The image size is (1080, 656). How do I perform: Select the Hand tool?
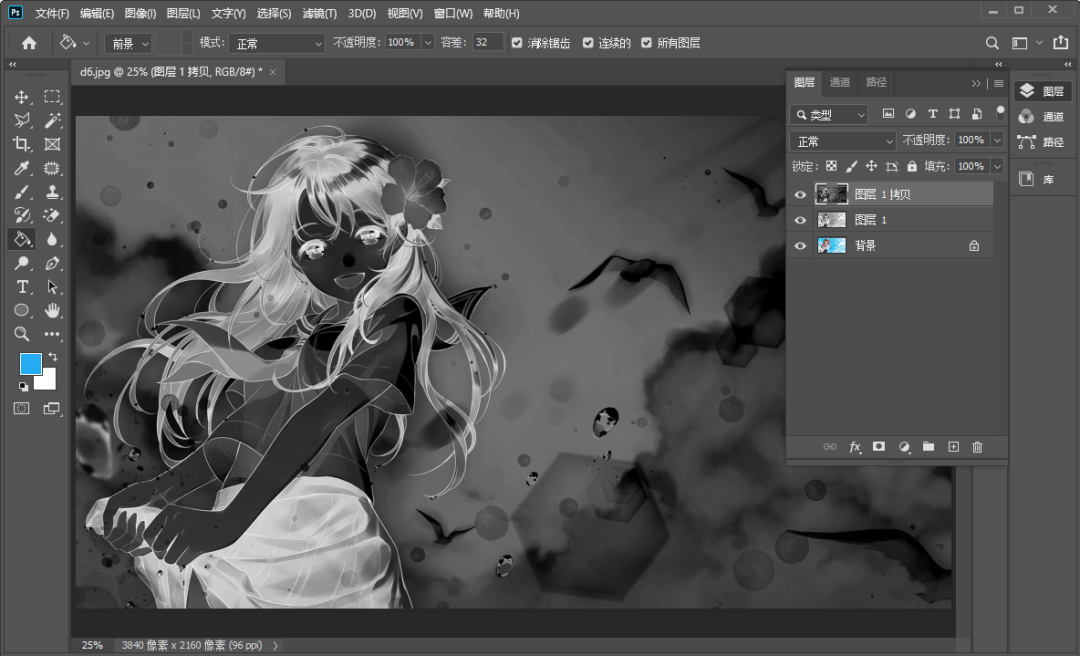click(52, 311)
